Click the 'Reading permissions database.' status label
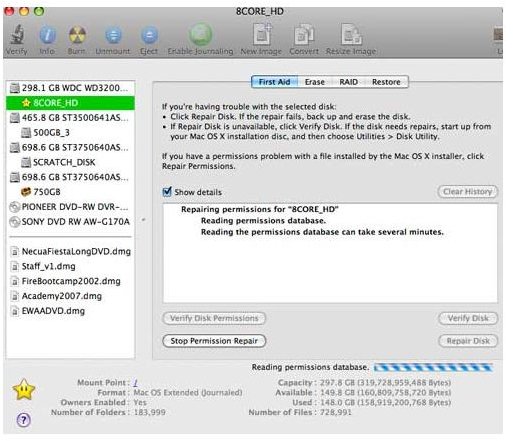 pyautogui.click(x=310, y=367)
